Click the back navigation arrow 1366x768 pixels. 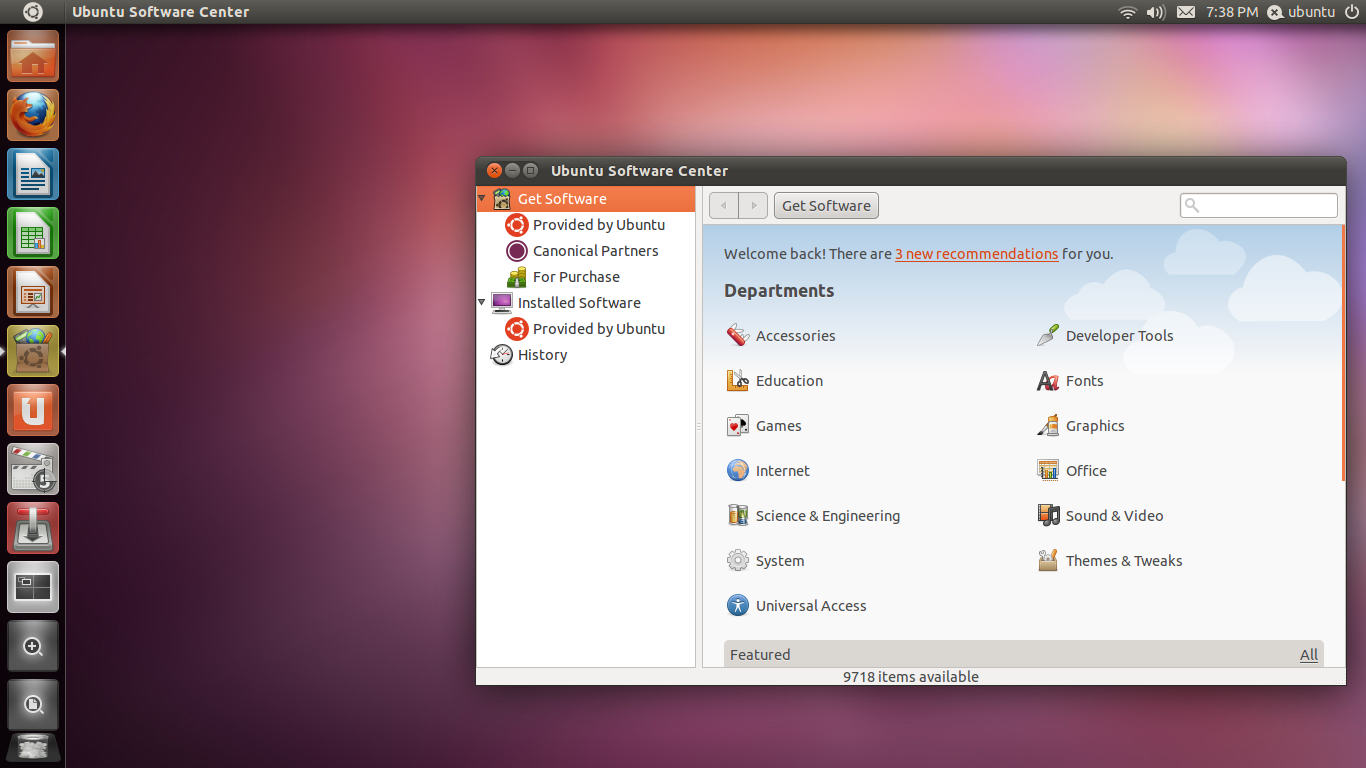(724, 206)
